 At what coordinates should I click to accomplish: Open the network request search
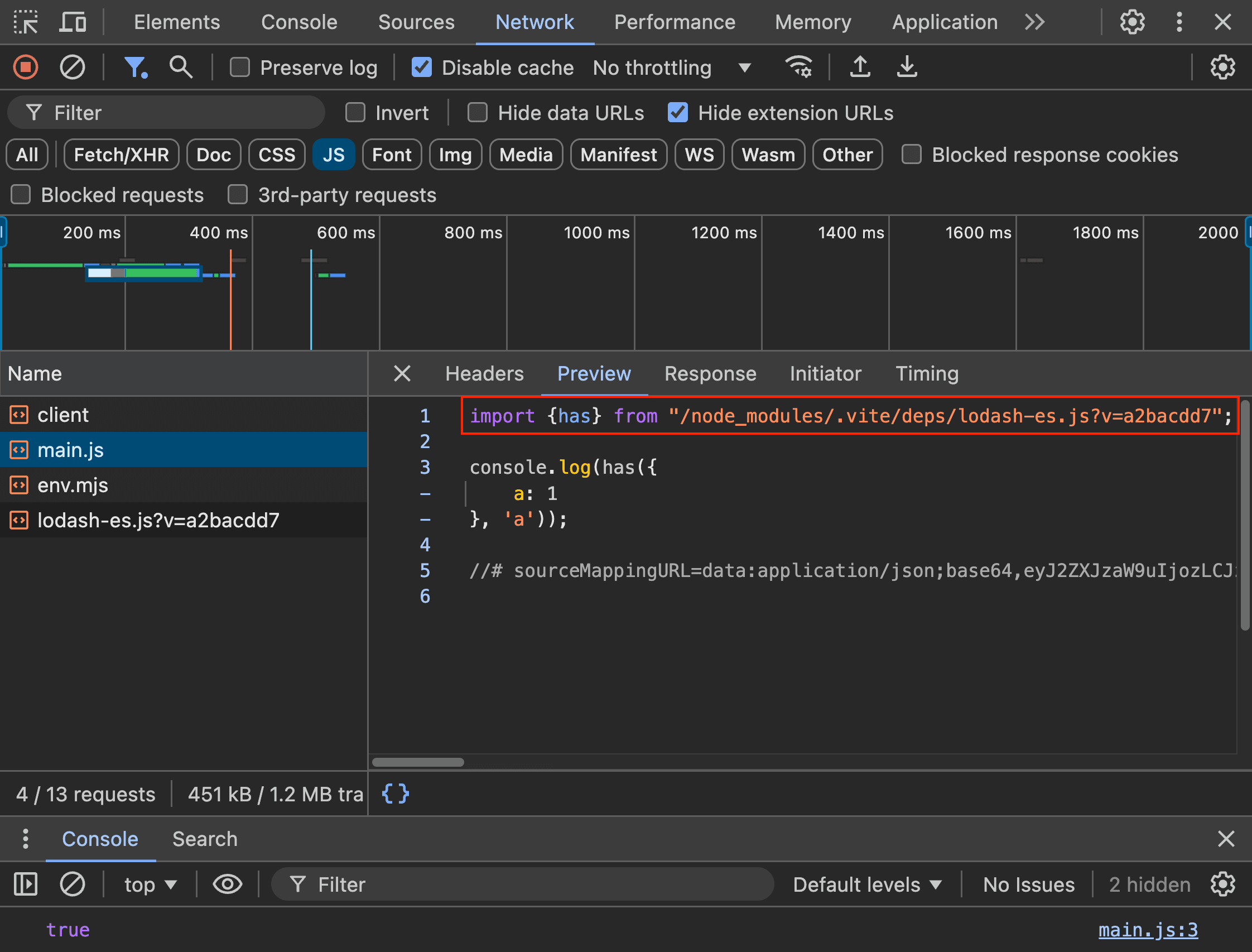click(180, 67)
